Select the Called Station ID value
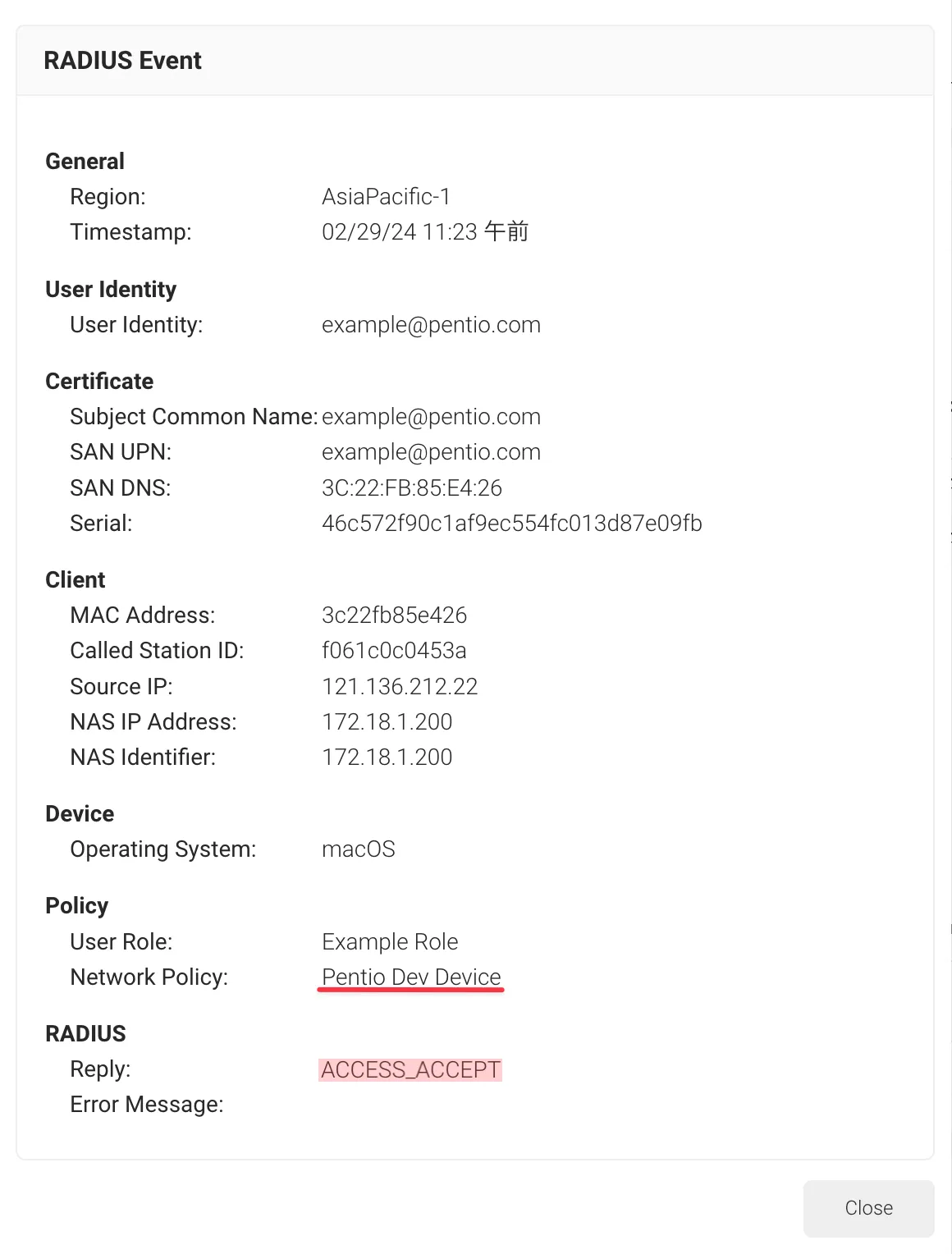Screen dimensions: 952x1254 pos(394,651)
